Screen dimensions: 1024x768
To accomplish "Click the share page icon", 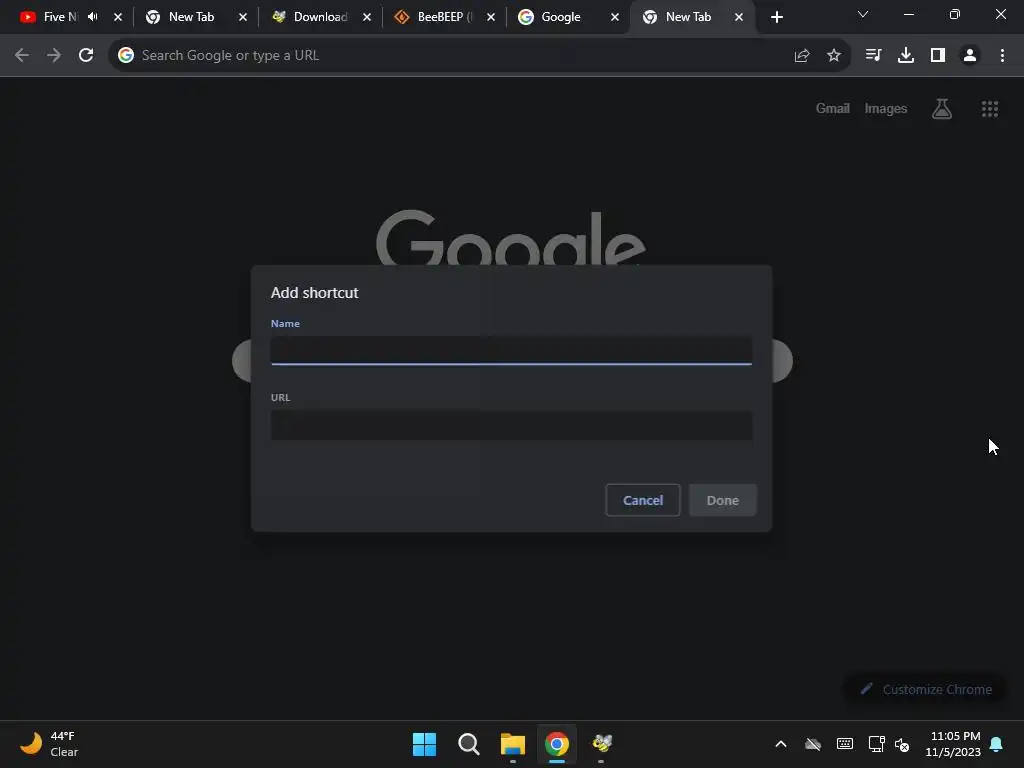I will coord(802,56).
